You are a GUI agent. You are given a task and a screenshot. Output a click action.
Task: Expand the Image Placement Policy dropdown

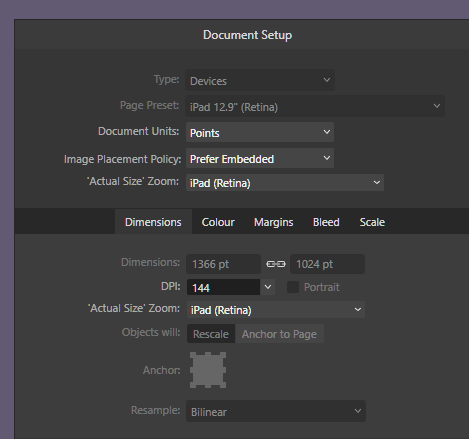(x=260, y=158)
